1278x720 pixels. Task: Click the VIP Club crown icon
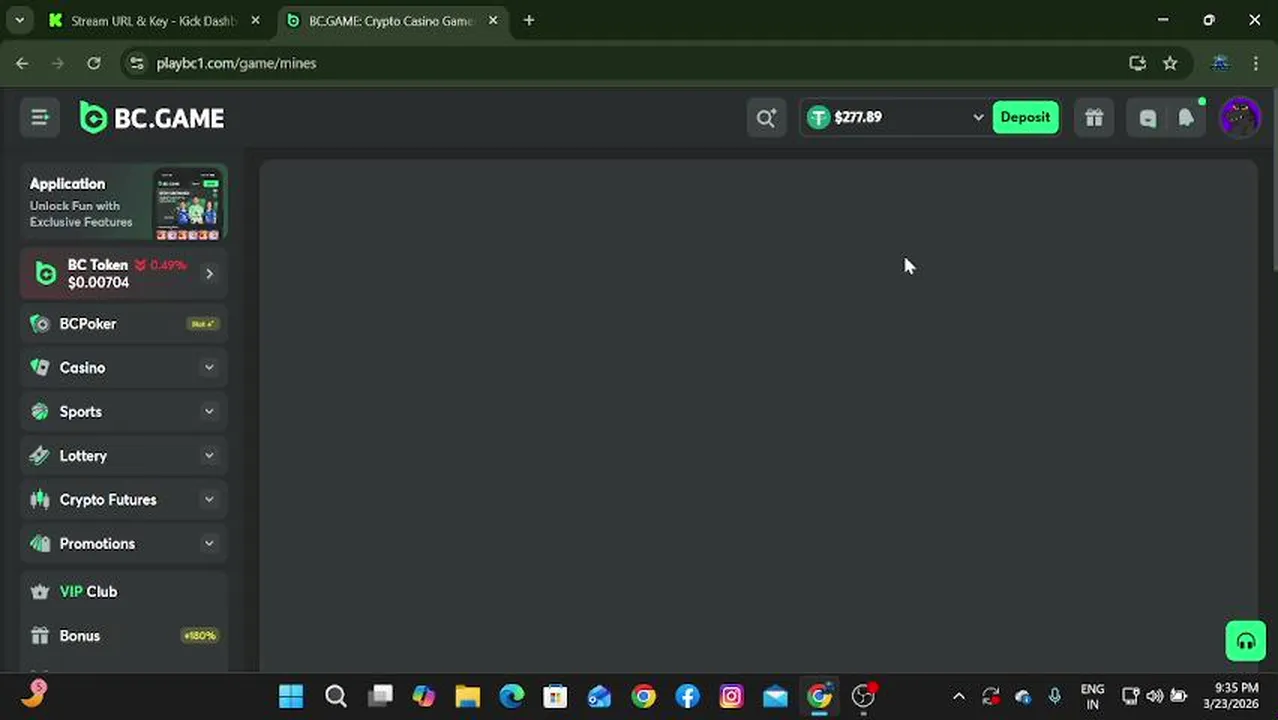coord(40,592)
